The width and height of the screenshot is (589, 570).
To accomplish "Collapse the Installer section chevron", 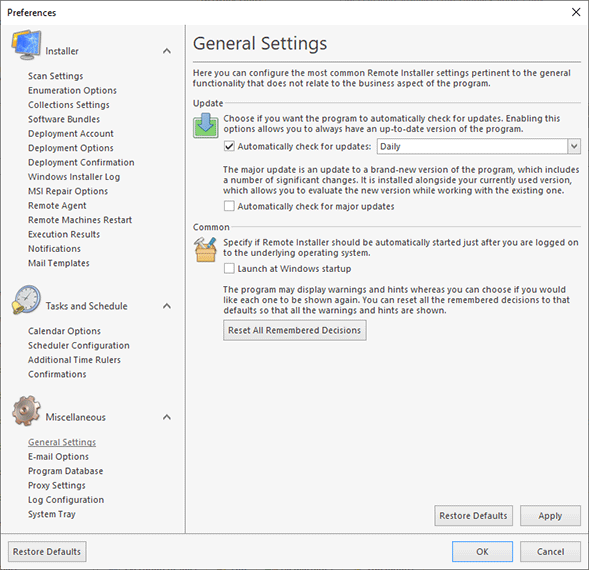I will pos(167,51).
